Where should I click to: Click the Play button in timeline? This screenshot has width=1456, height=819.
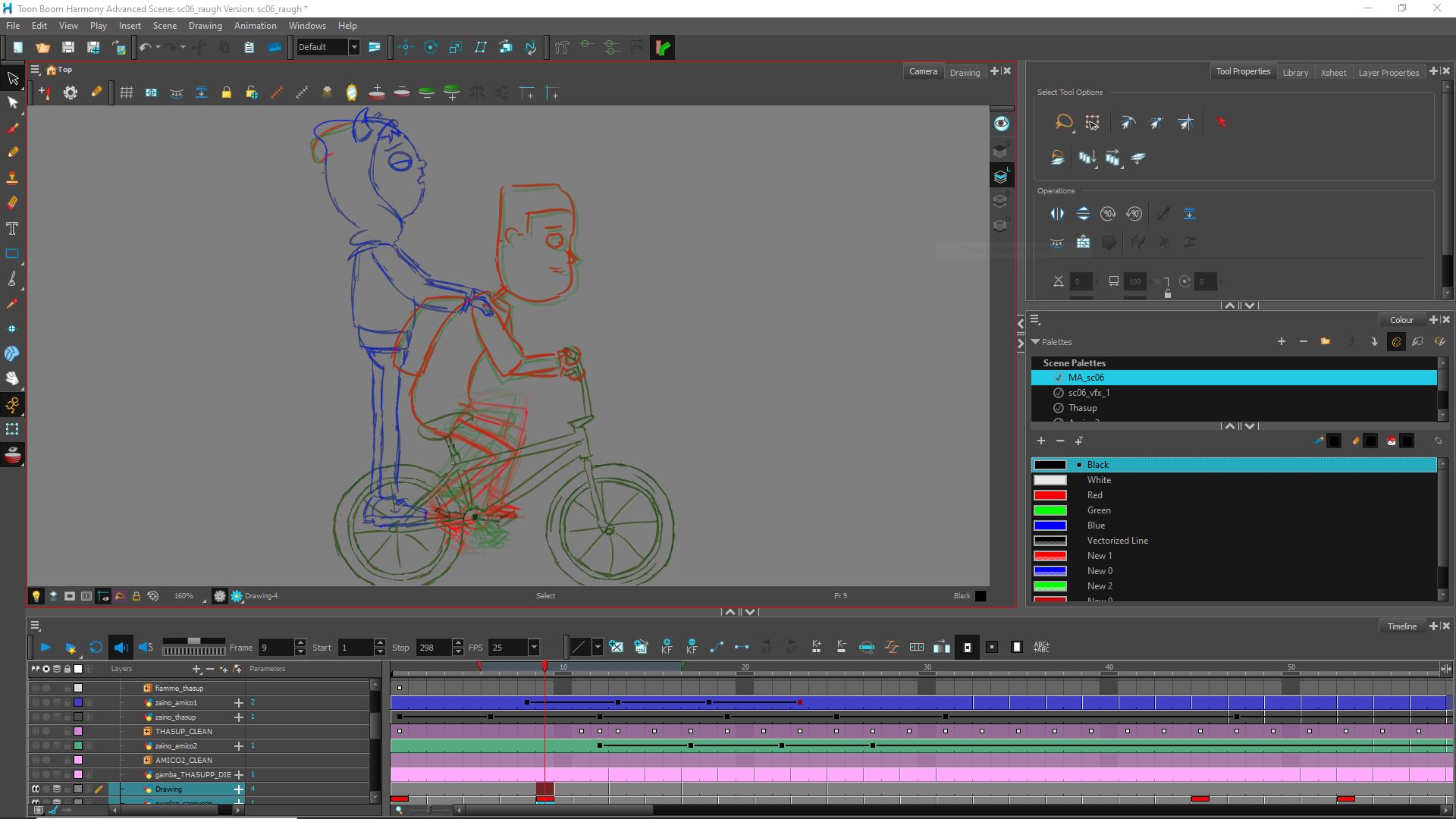(x=44, y=647)
